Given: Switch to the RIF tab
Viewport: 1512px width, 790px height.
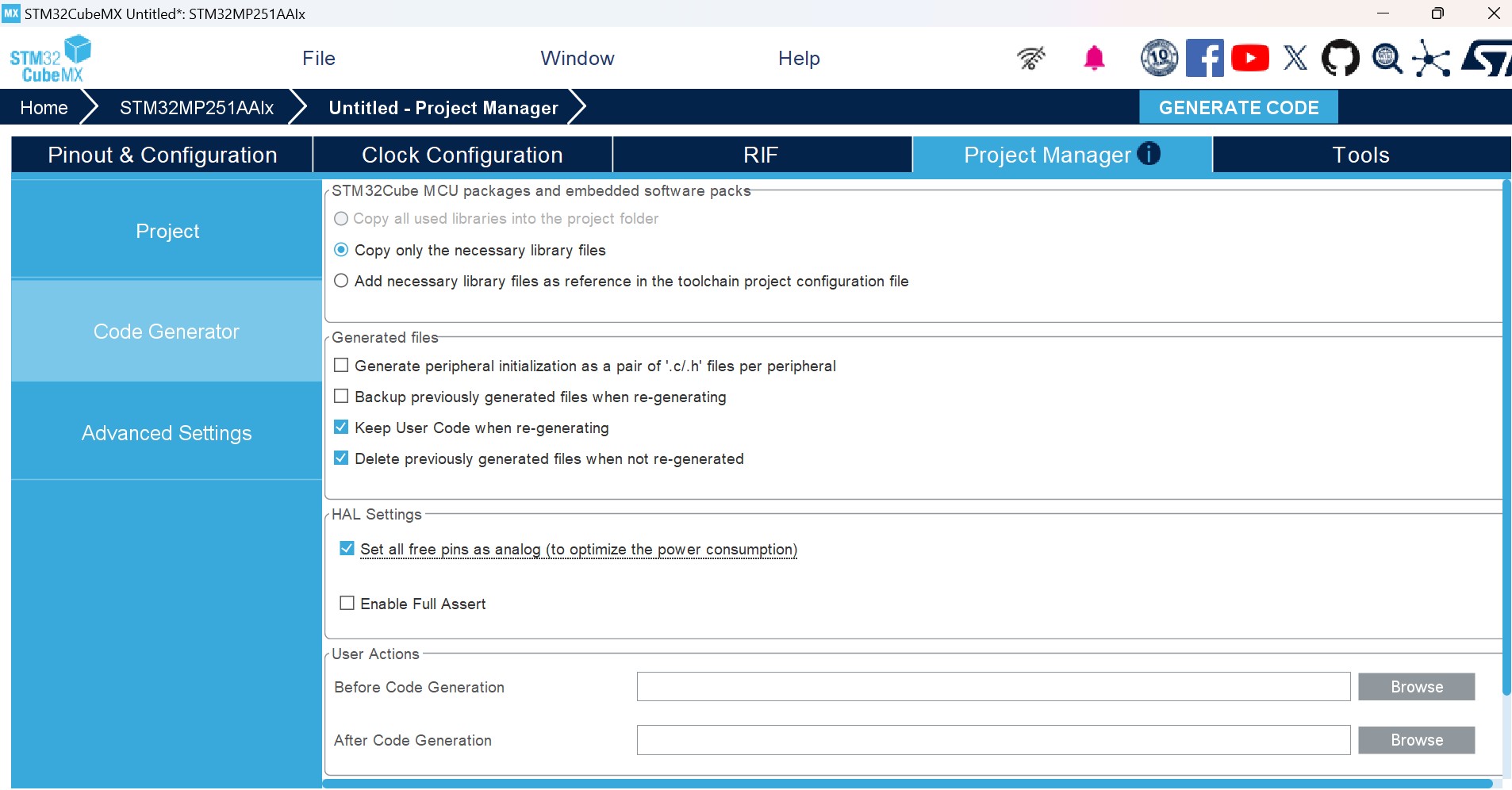Looking at the screenshot, I should tap(762, 155).
